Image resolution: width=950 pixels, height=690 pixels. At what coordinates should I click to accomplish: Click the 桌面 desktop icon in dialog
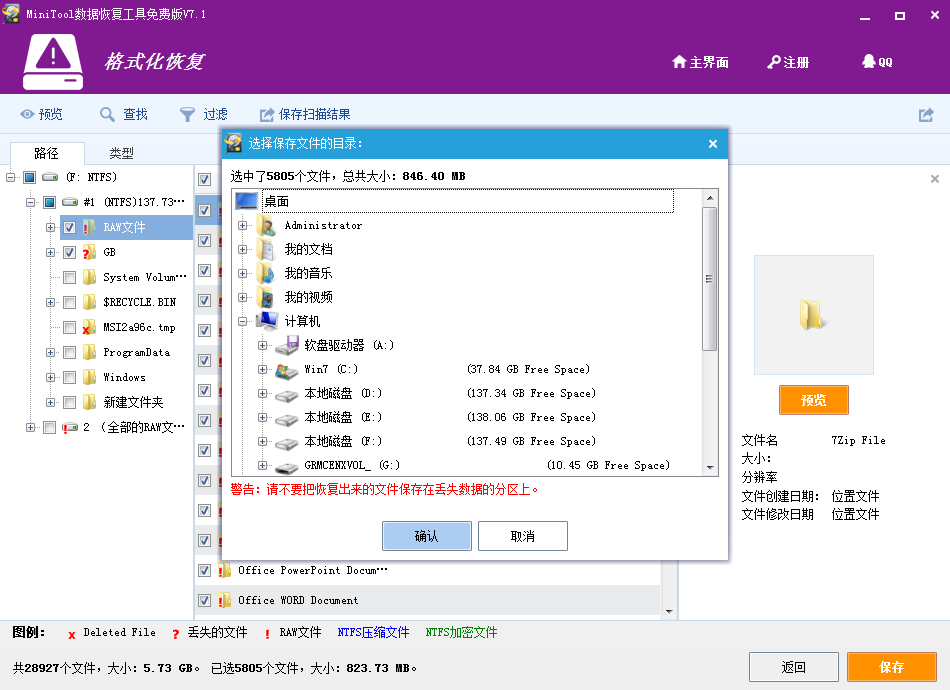pyautogui.click(x=247, y=201)
